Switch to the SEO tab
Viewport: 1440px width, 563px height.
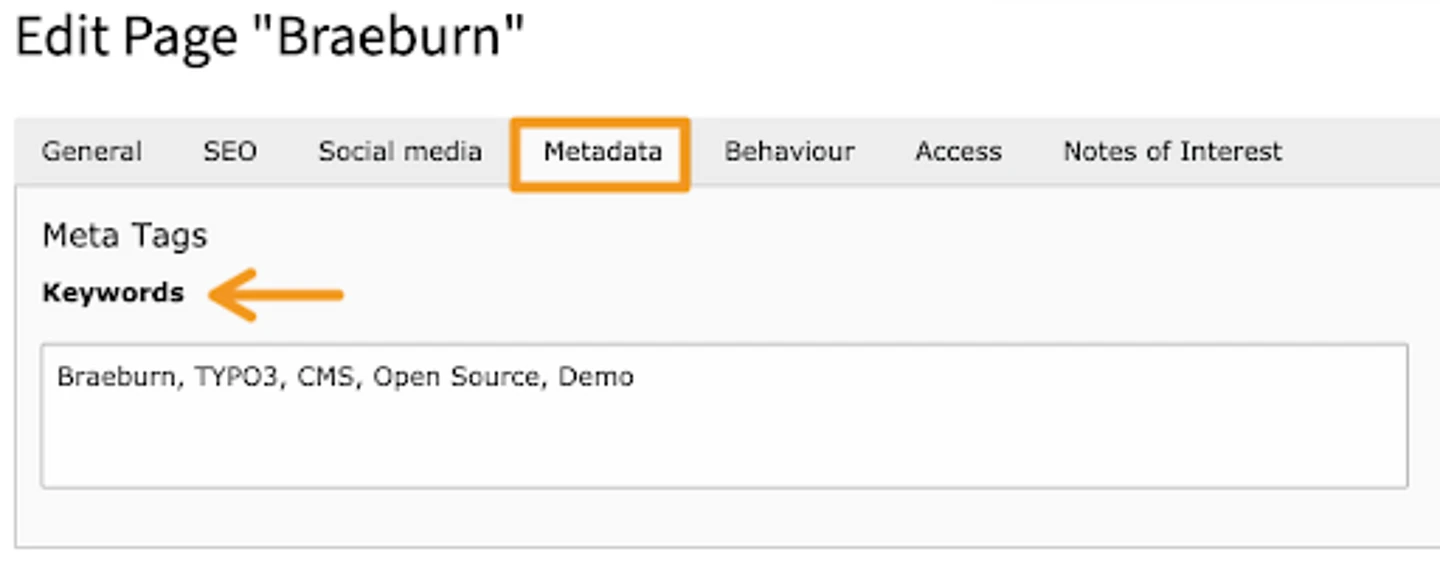[x=230, y=152]
